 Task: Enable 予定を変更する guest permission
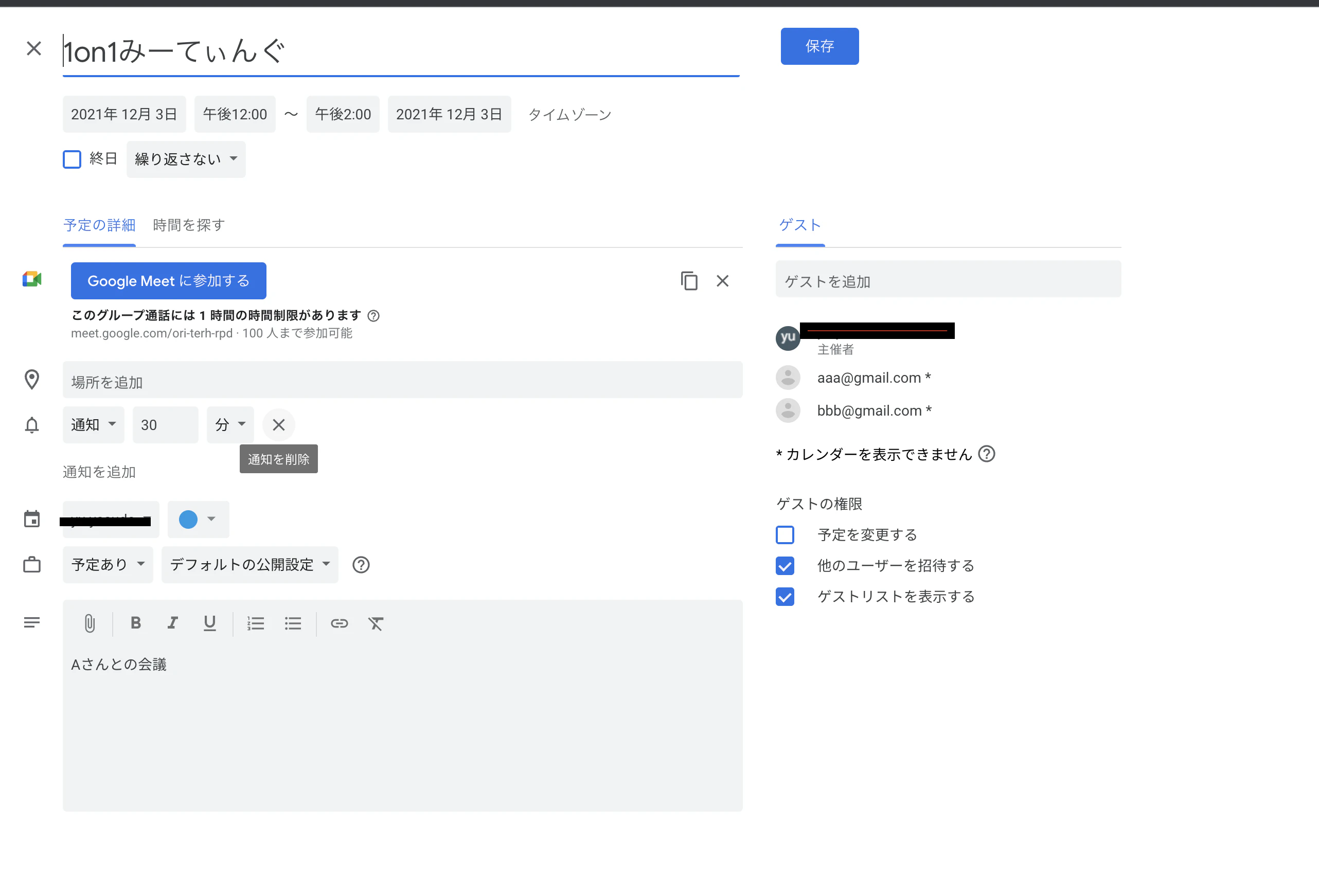tap(785, 534)
